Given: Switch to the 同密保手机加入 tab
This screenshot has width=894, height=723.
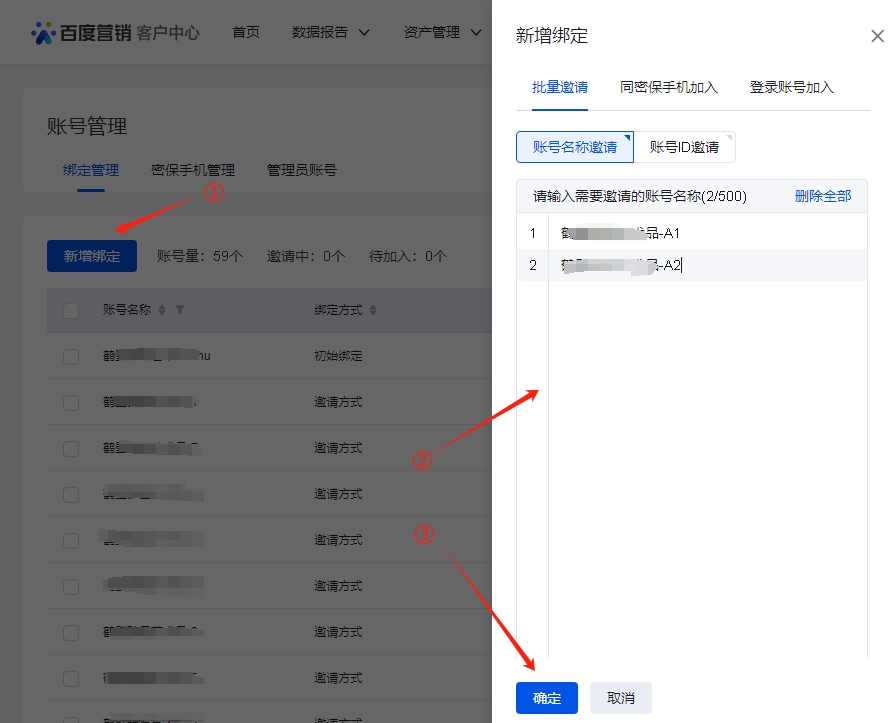Looking at the screenshot, I should click(668, 87).
